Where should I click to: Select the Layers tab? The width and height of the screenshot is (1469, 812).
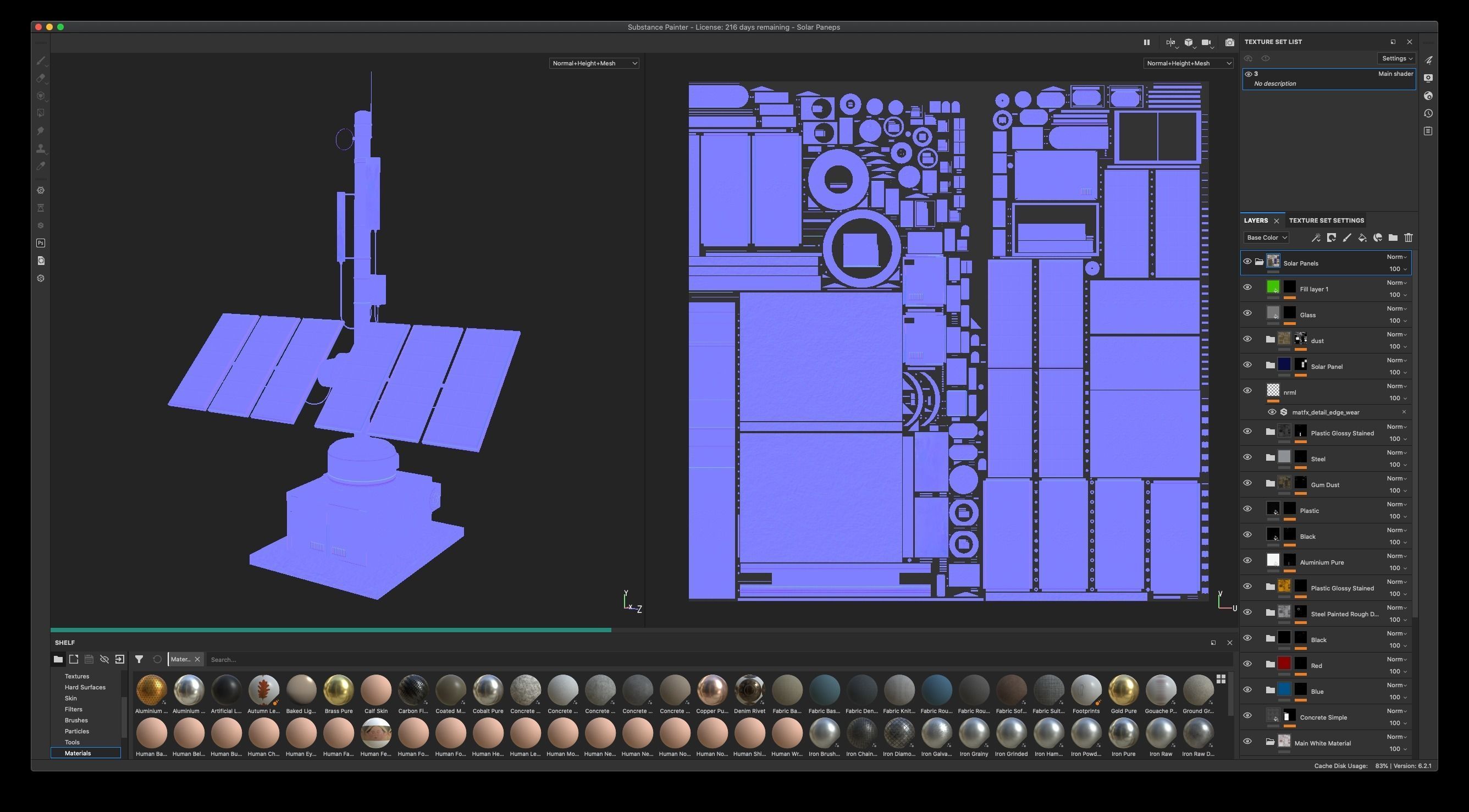pos(1256,220)
